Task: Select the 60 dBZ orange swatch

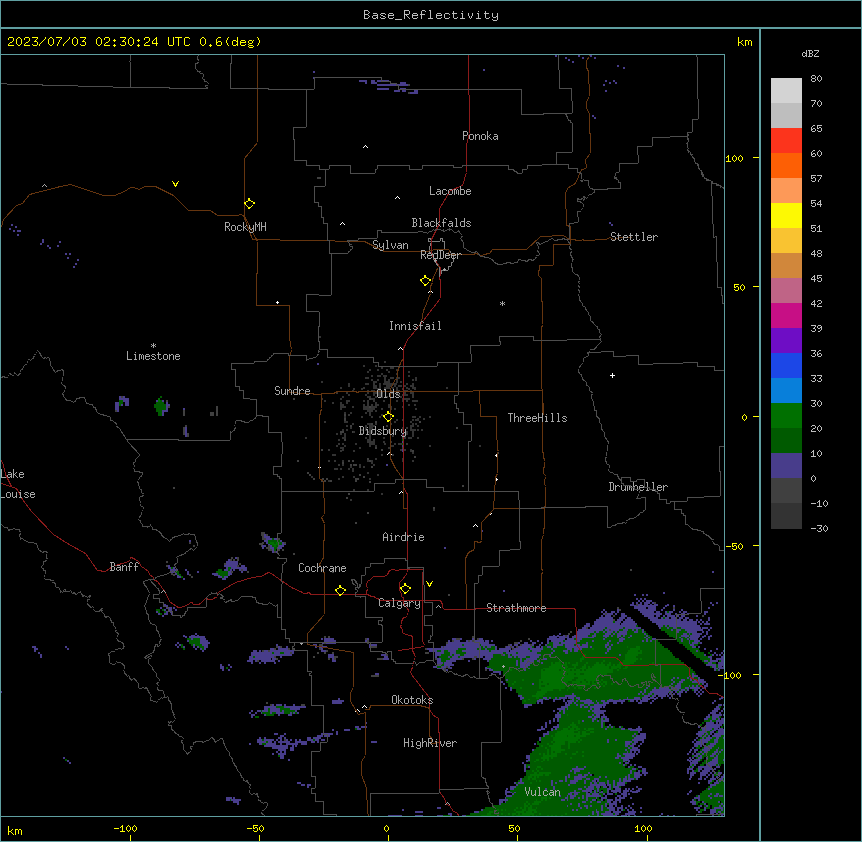Action: tap(786, 165)
